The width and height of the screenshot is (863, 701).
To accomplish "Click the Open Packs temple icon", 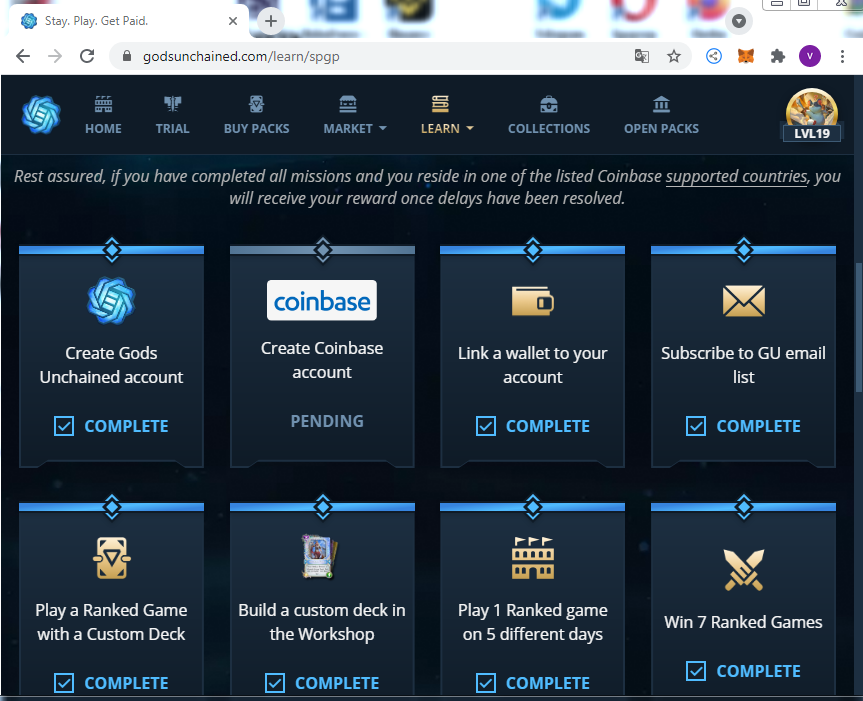I will click(661, 103).
